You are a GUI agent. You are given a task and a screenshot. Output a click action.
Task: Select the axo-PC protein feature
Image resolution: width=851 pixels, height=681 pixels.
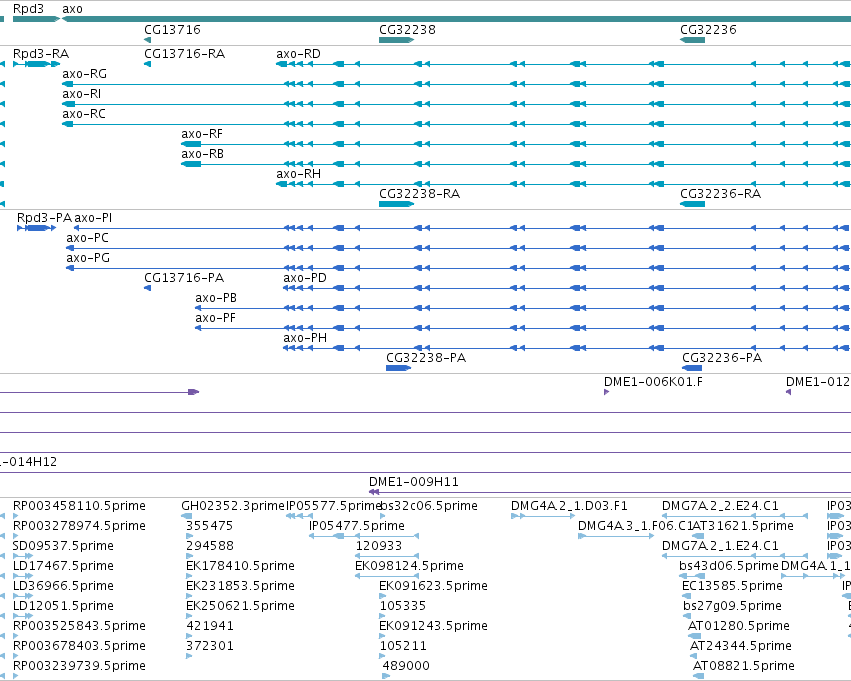[x=87, y=238]
